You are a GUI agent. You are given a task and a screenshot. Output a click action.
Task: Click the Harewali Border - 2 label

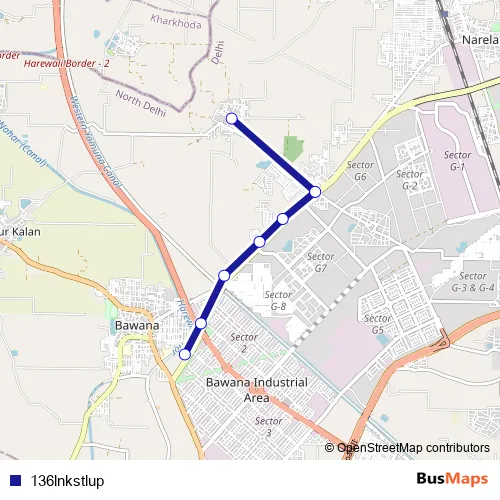click(x=67, y=63)
